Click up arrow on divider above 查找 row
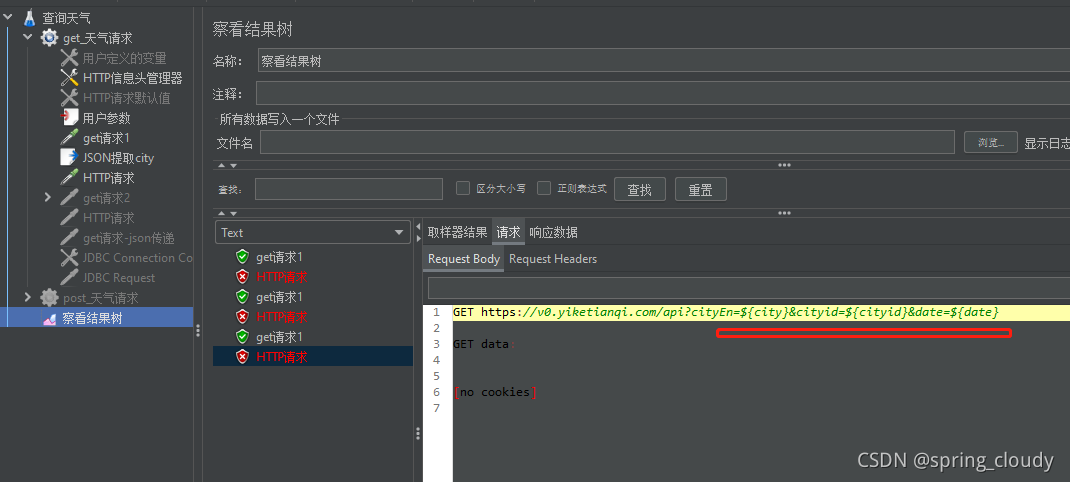 (222, 165)
